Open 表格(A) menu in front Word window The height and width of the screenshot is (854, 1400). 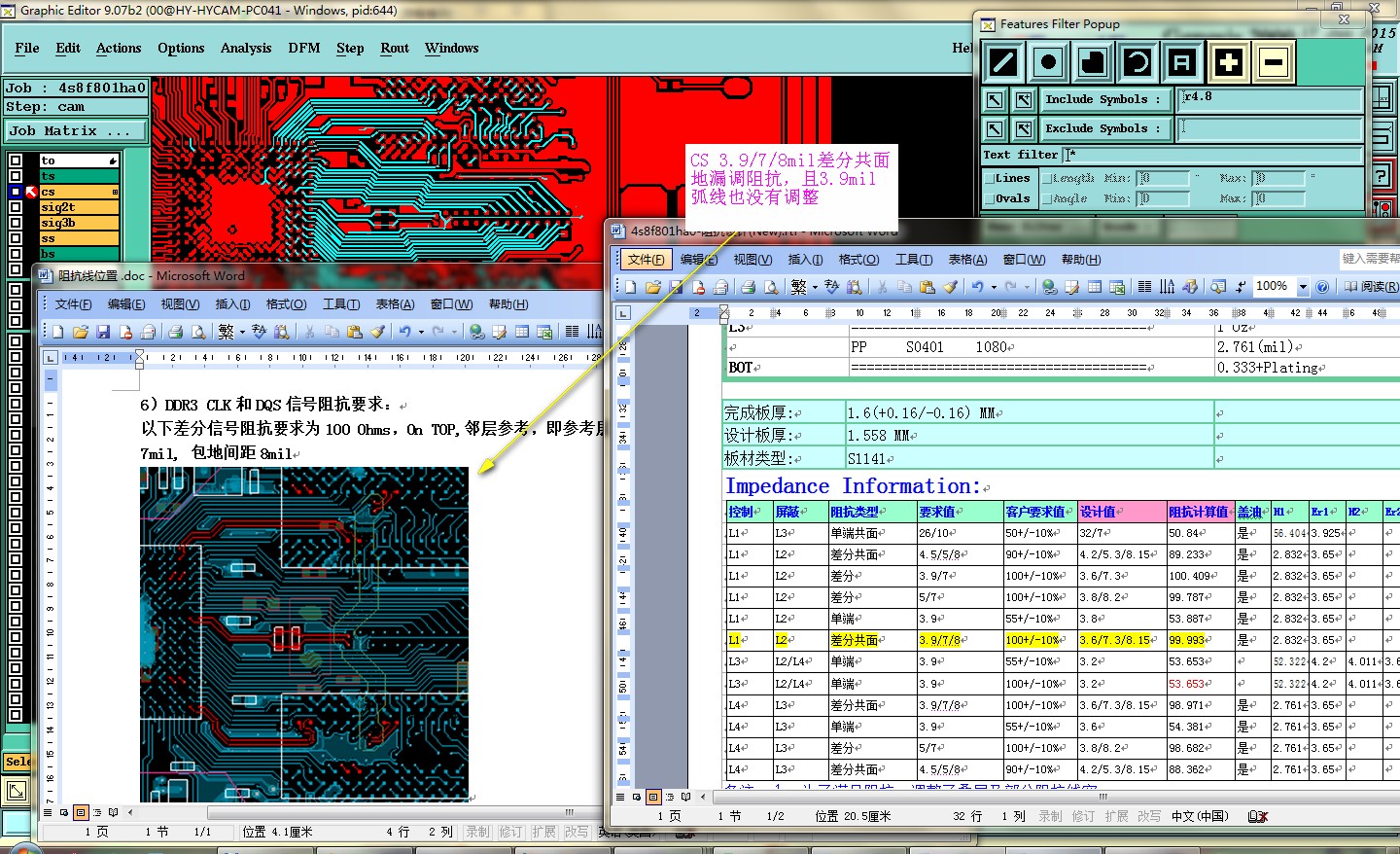[967, 260]
